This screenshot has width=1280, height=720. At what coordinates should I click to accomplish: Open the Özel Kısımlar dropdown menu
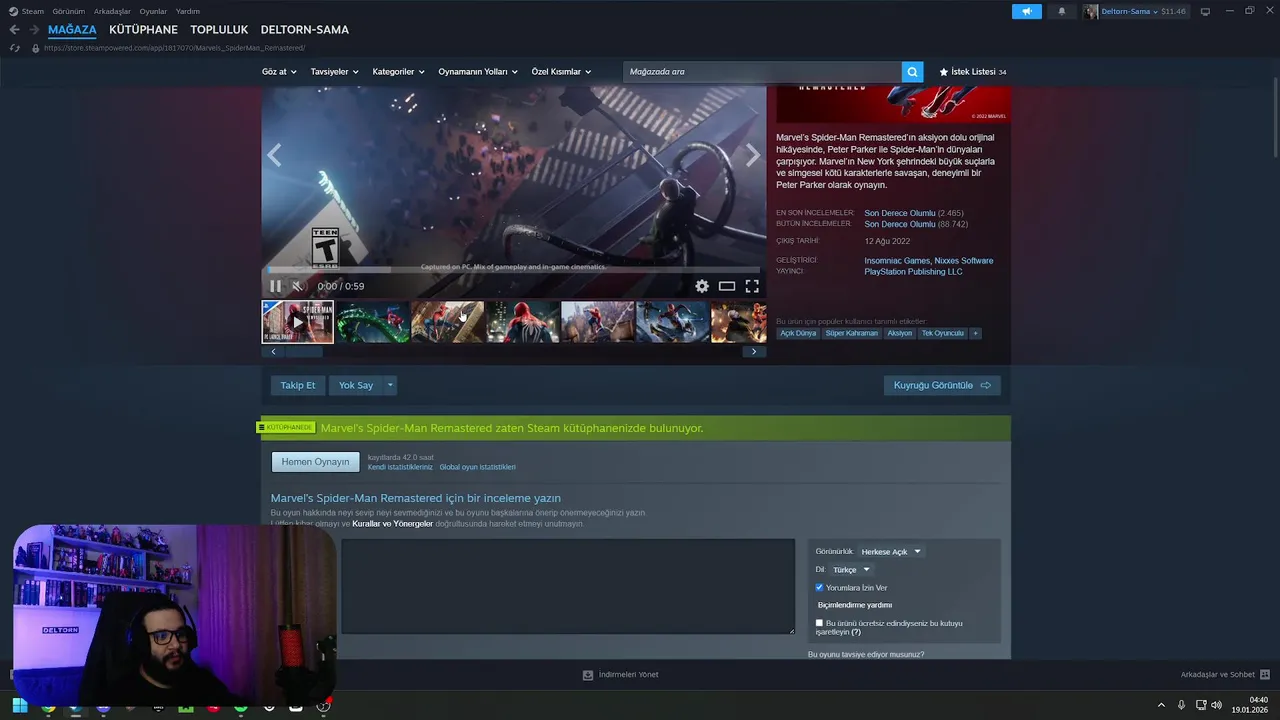[x=561, y=72]
